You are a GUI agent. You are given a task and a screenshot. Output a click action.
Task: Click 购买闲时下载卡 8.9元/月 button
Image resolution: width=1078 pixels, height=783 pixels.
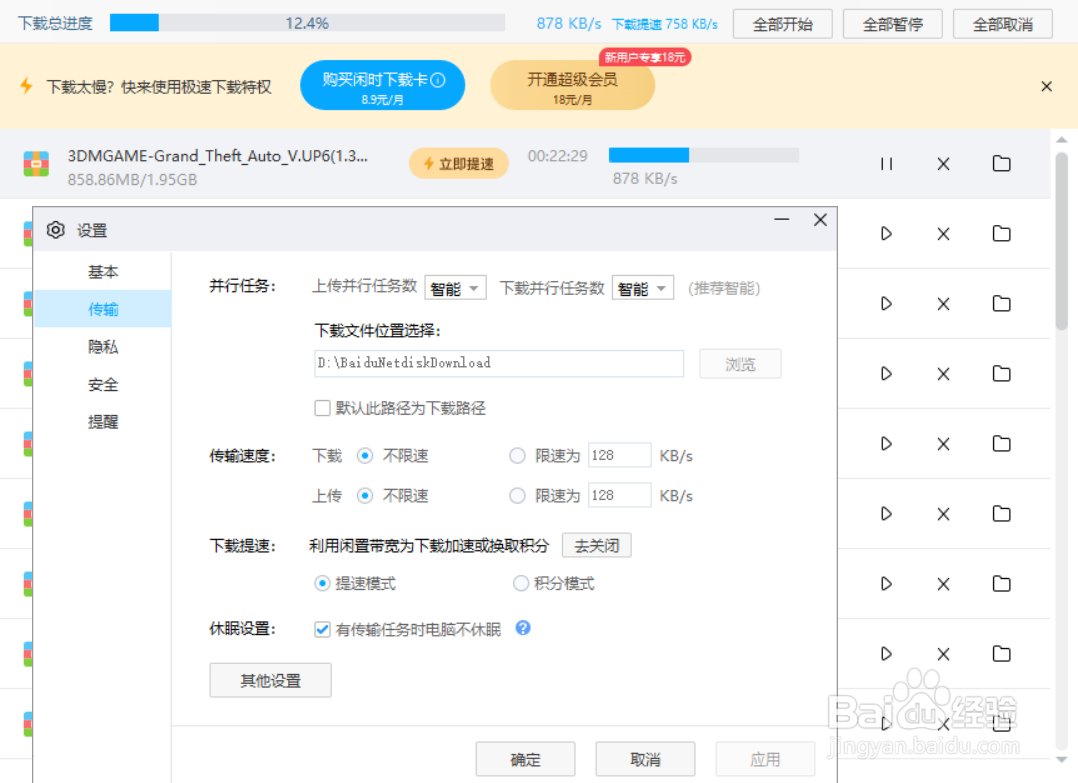coord(383,85)
